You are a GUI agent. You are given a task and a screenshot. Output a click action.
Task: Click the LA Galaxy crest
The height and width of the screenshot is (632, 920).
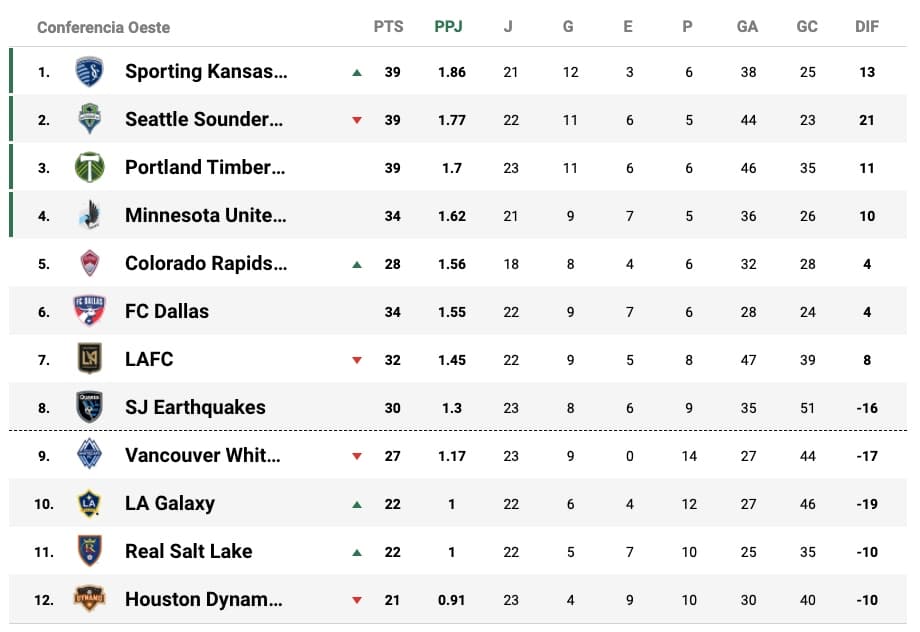click(90, 503)
